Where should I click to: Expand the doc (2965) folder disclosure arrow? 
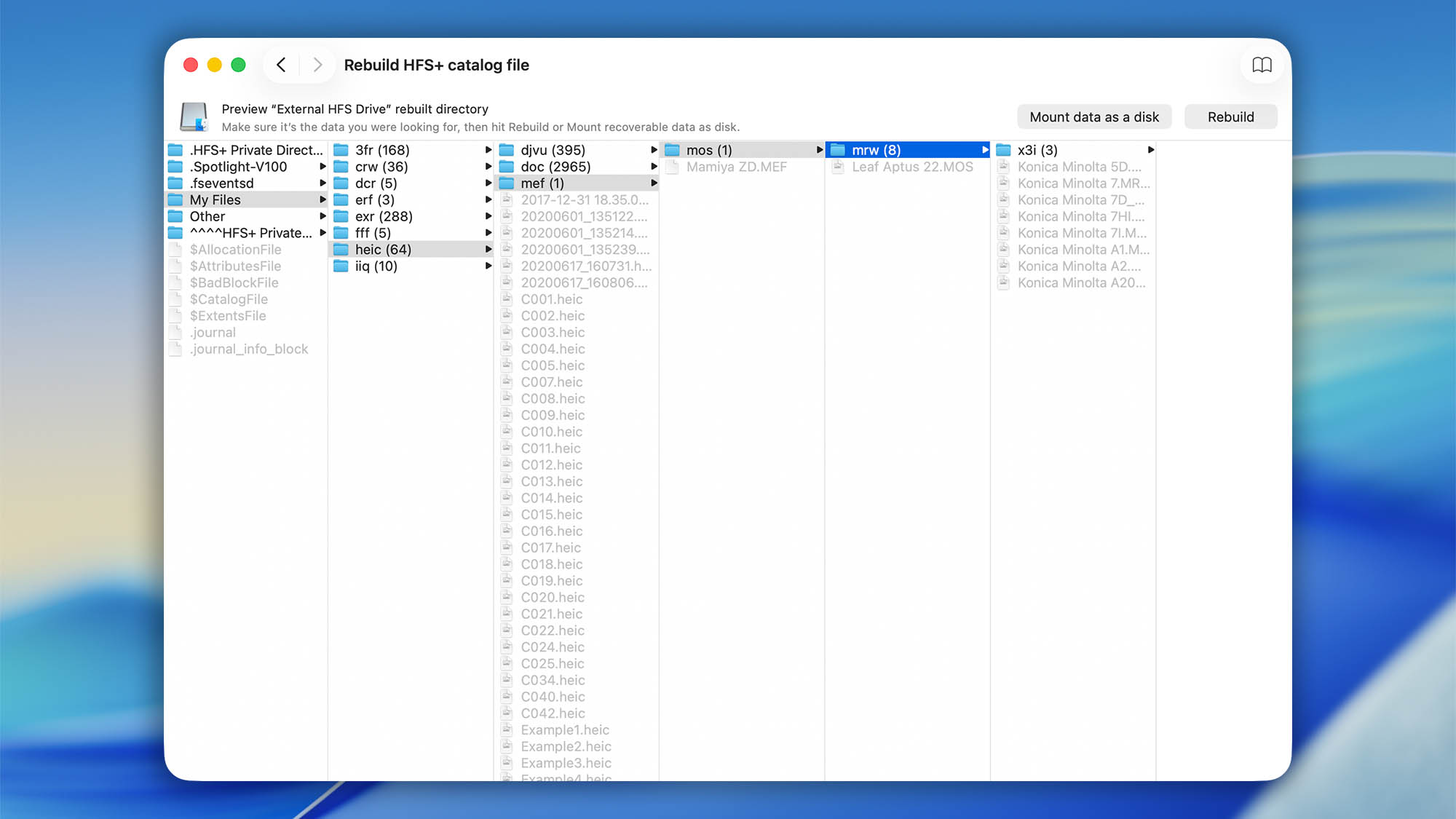click(653, 166)
